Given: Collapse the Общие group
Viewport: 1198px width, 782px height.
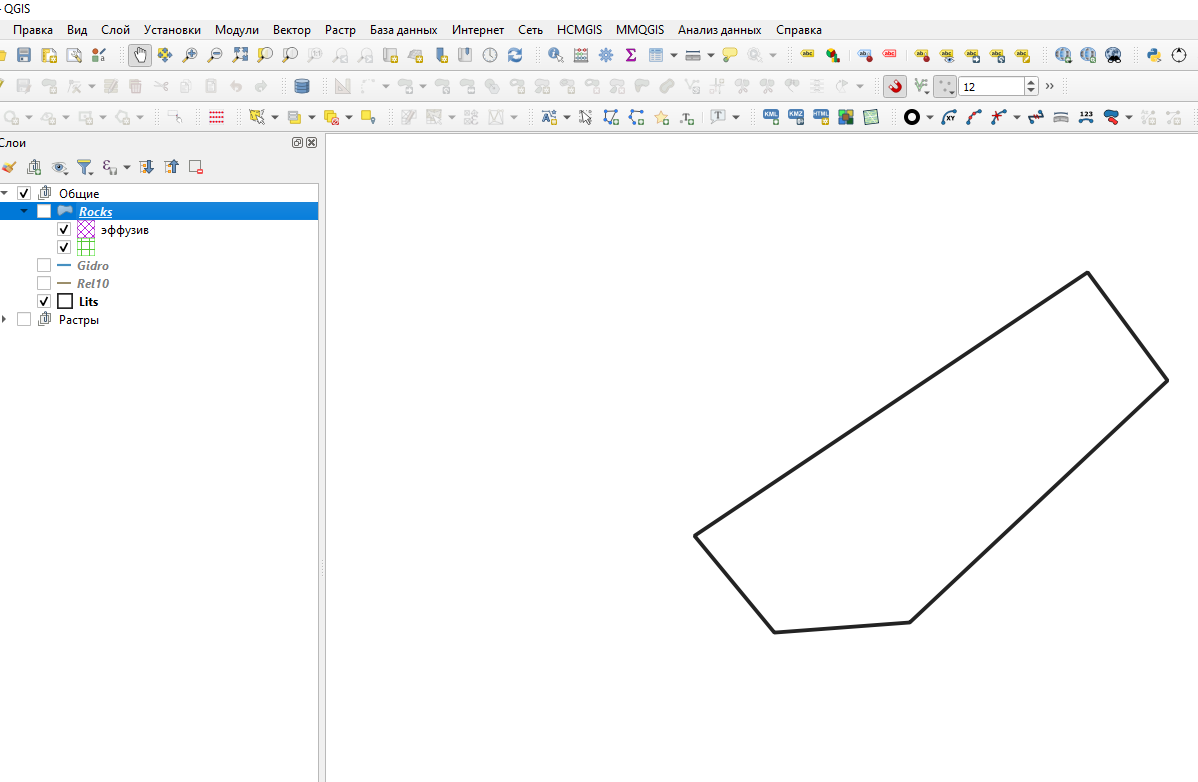Looking at the screenshot, I should point(5,193).
